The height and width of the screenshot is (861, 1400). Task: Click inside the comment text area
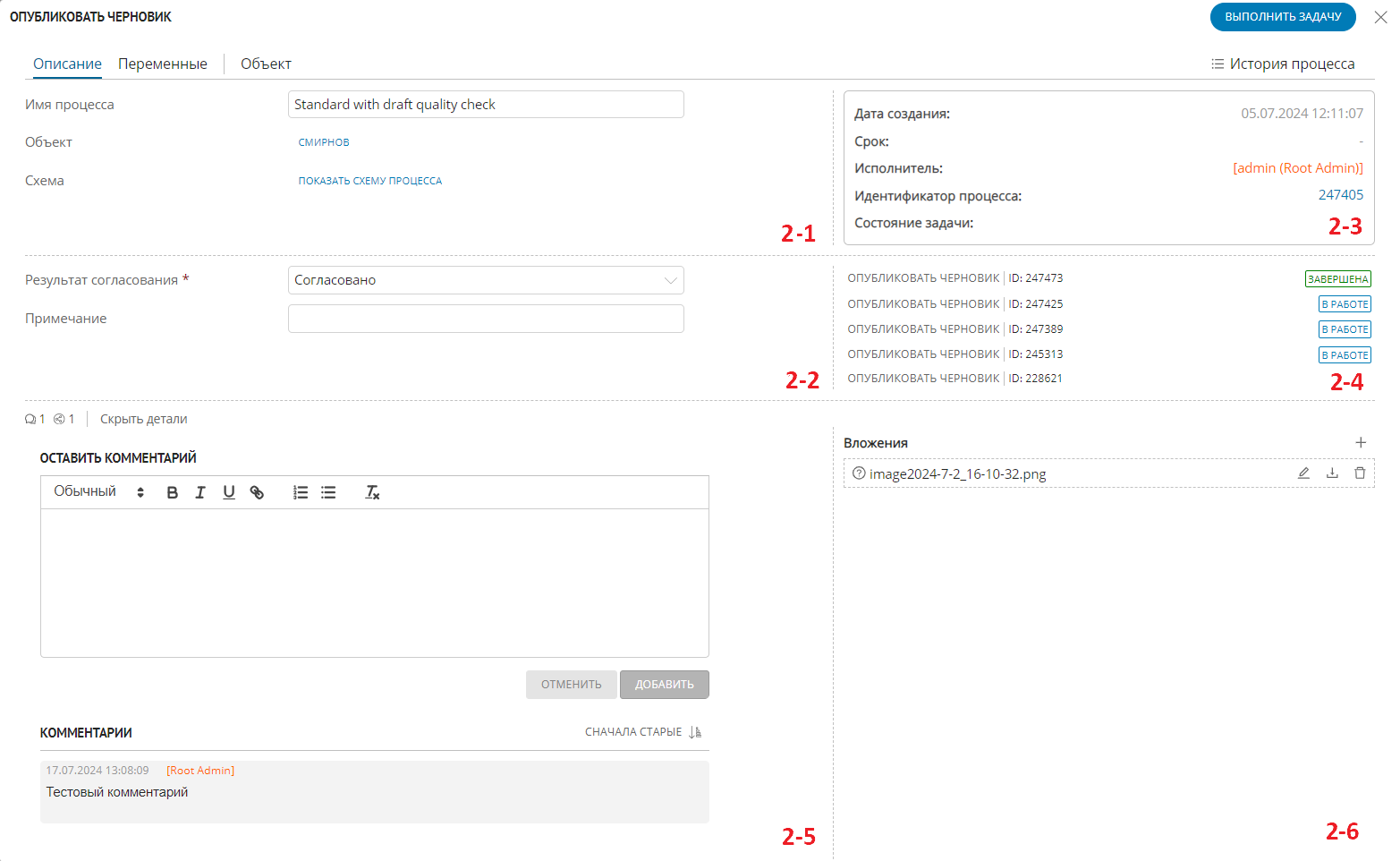[x=375, y=583]
